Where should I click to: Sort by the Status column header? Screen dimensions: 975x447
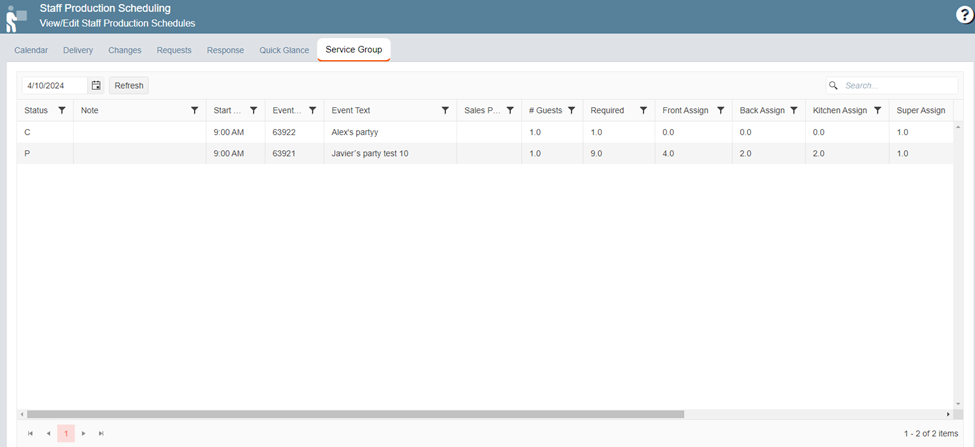click(36, 110)
